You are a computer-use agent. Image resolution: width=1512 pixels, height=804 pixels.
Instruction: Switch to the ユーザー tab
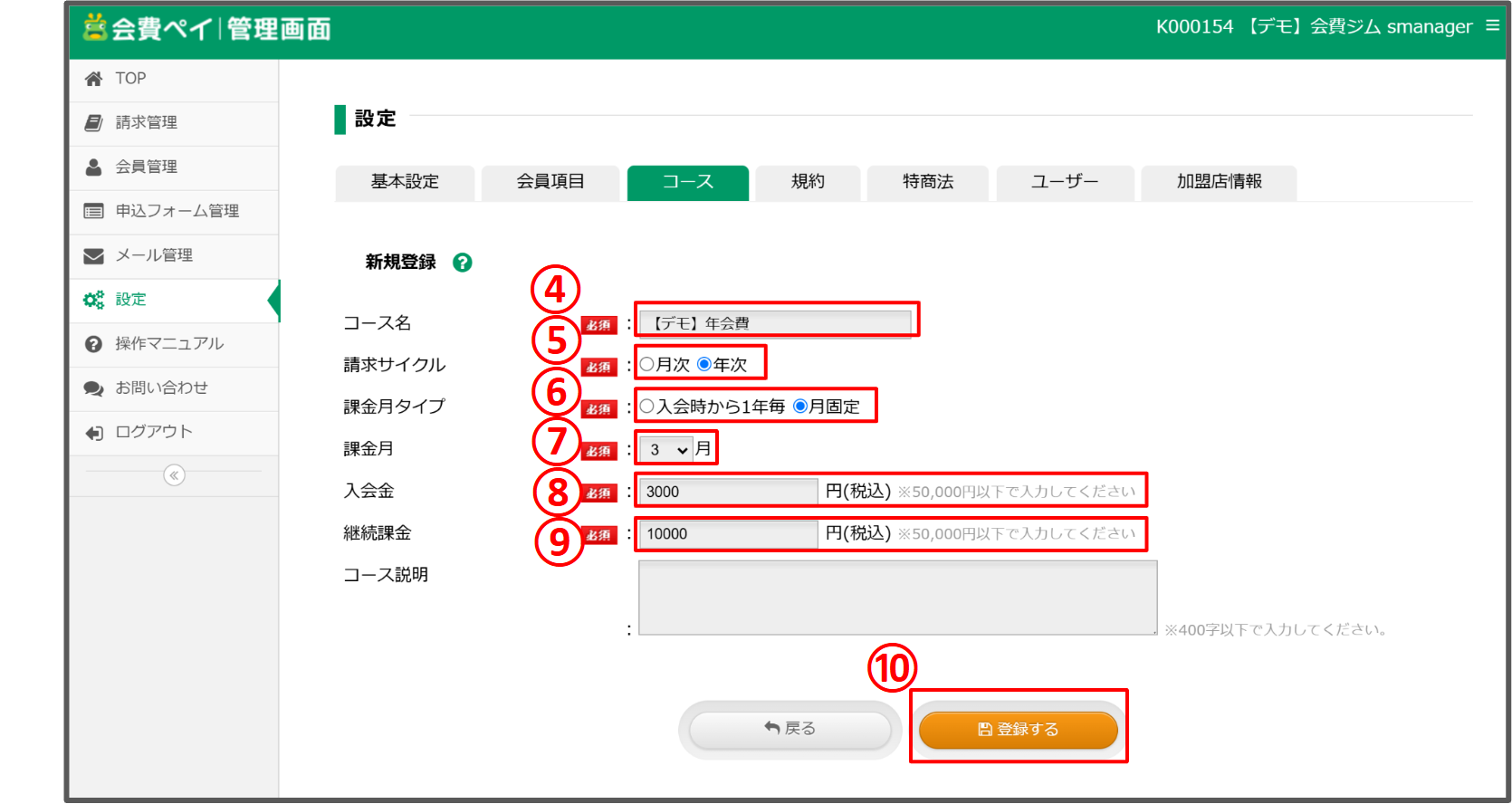coord(1065,182)
